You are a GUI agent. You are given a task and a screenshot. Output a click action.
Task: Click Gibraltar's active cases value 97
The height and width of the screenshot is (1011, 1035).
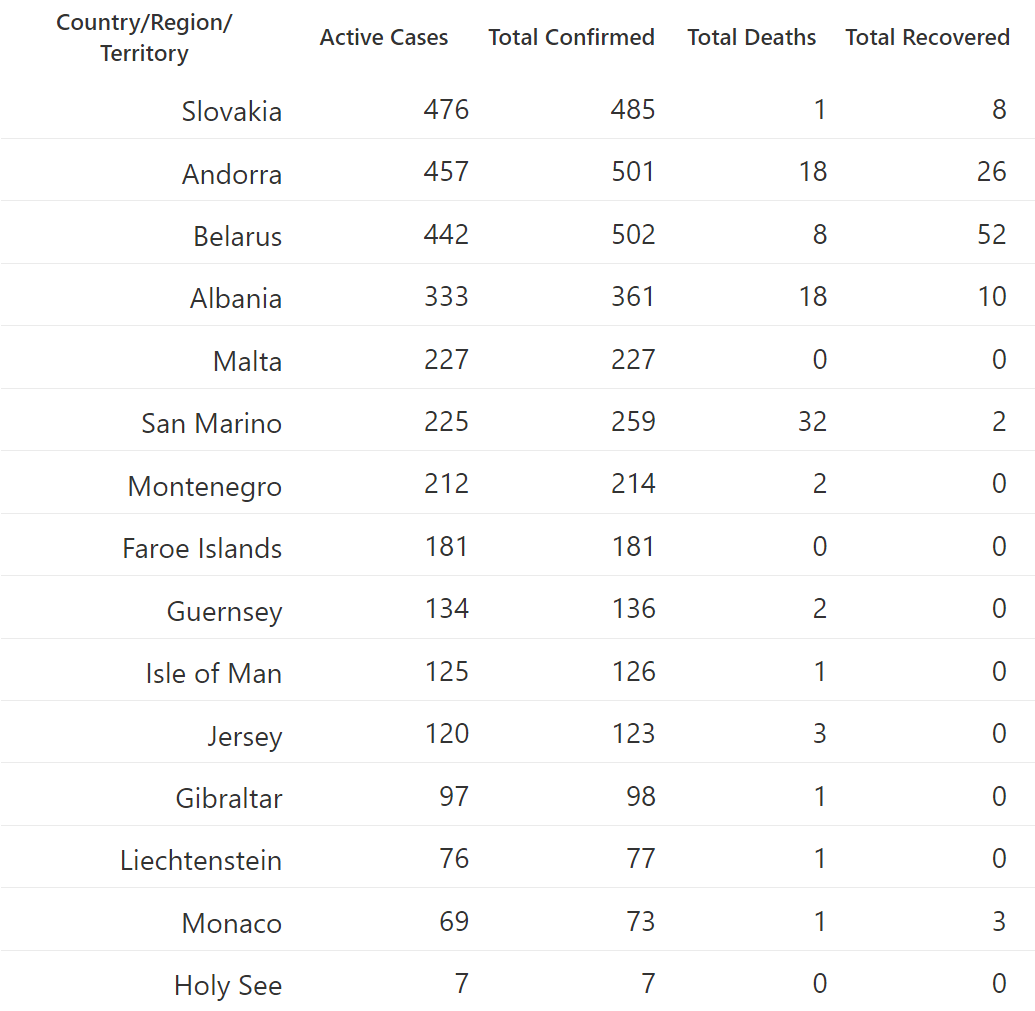coord(454,796)
